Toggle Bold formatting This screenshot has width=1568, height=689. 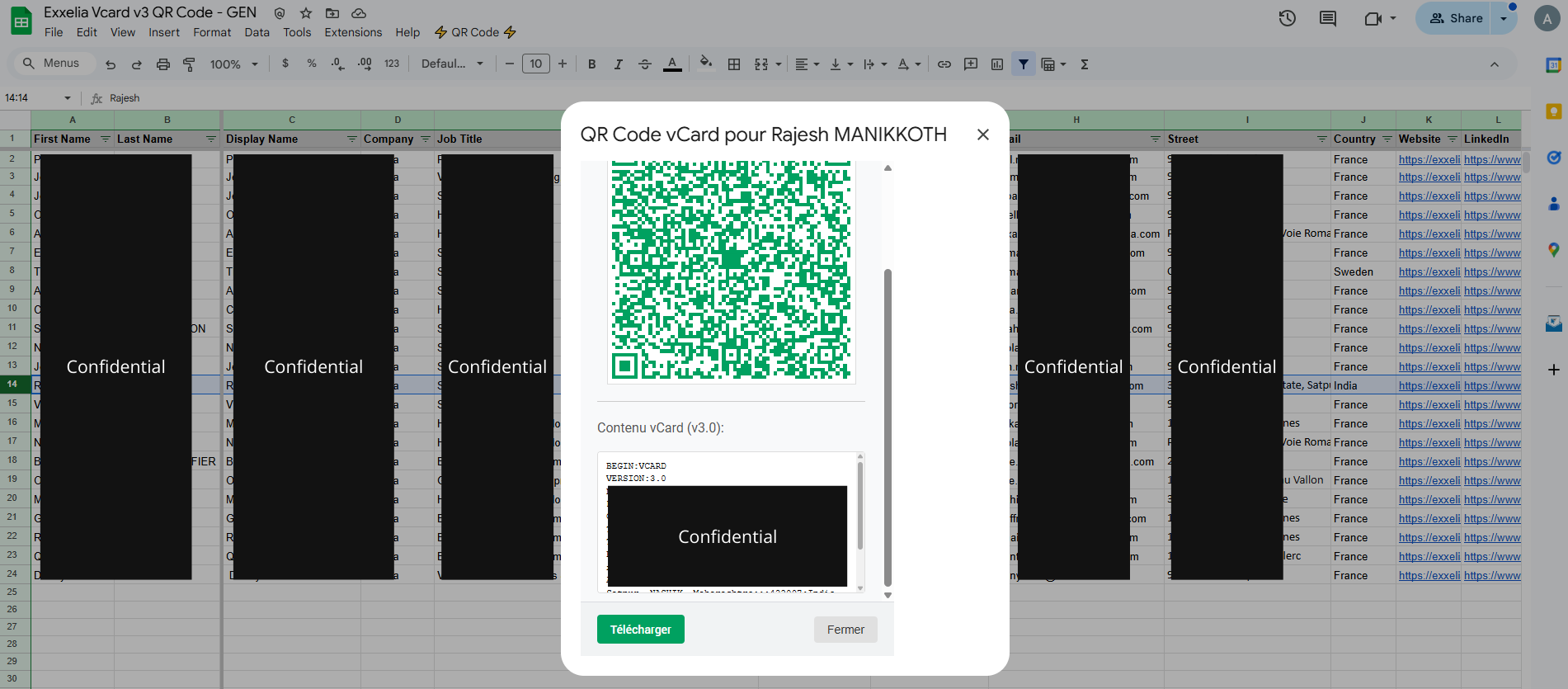[x=591, y=64]
